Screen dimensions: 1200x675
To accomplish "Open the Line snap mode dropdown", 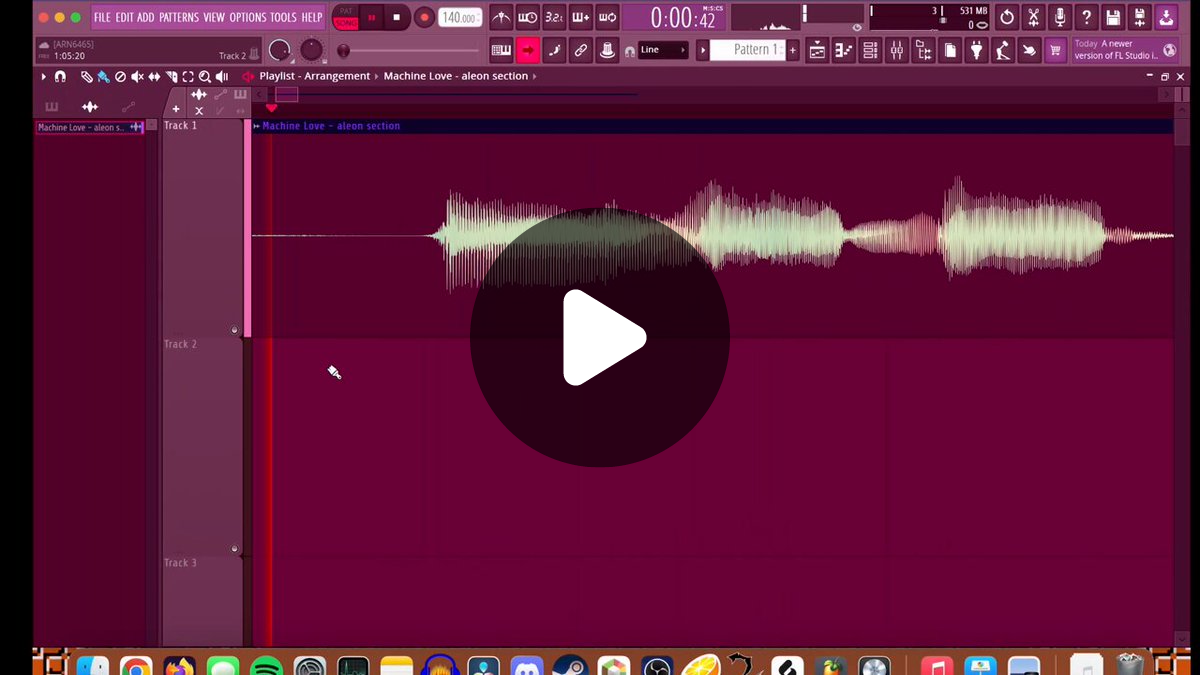I will (x=663, y=50).
